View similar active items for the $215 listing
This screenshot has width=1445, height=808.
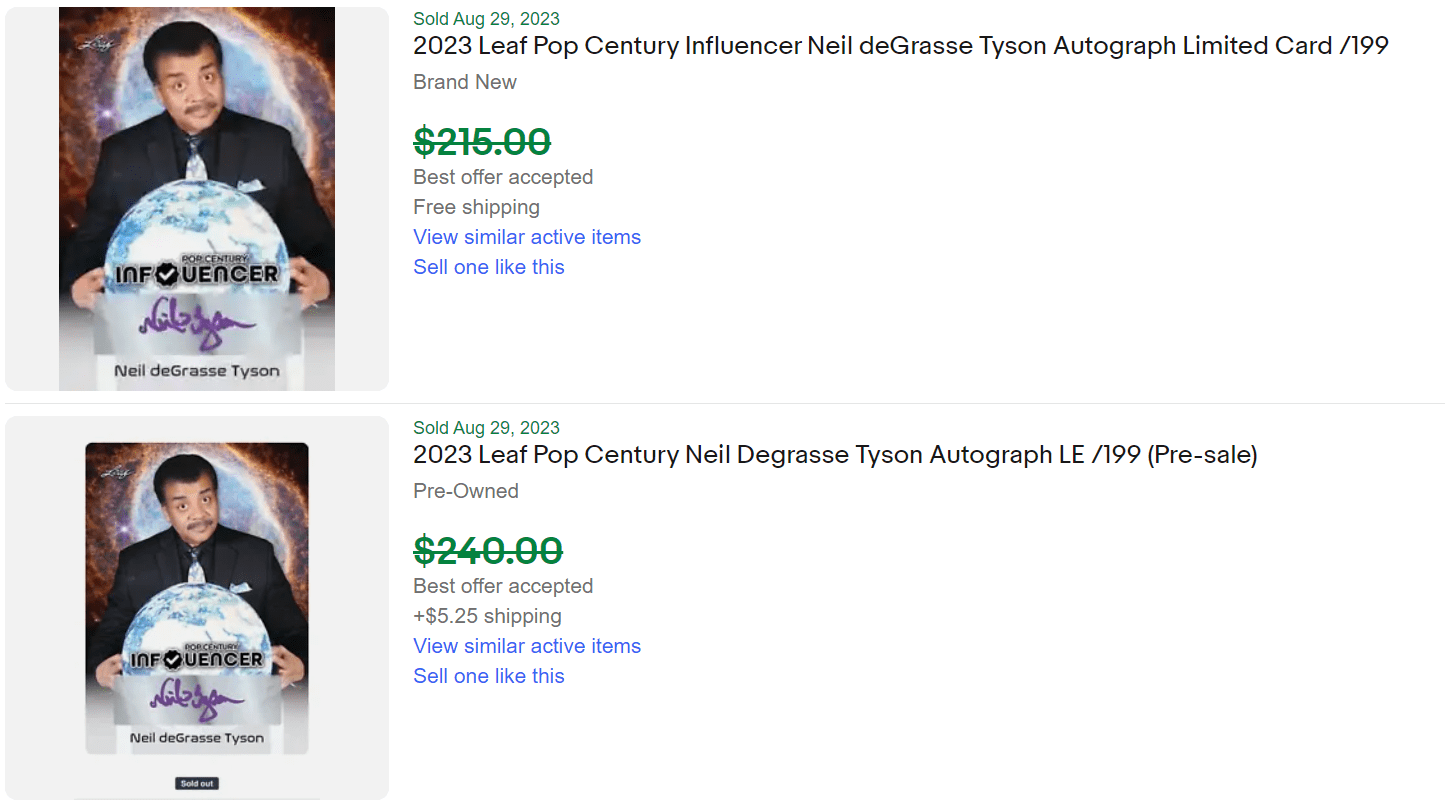coord(527,237)
